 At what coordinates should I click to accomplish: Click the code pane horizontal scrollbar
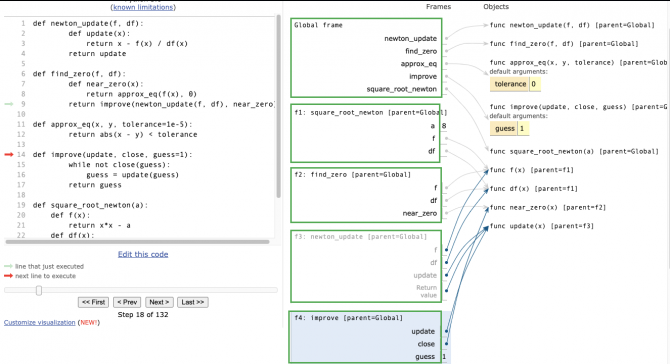click(138, 242)
